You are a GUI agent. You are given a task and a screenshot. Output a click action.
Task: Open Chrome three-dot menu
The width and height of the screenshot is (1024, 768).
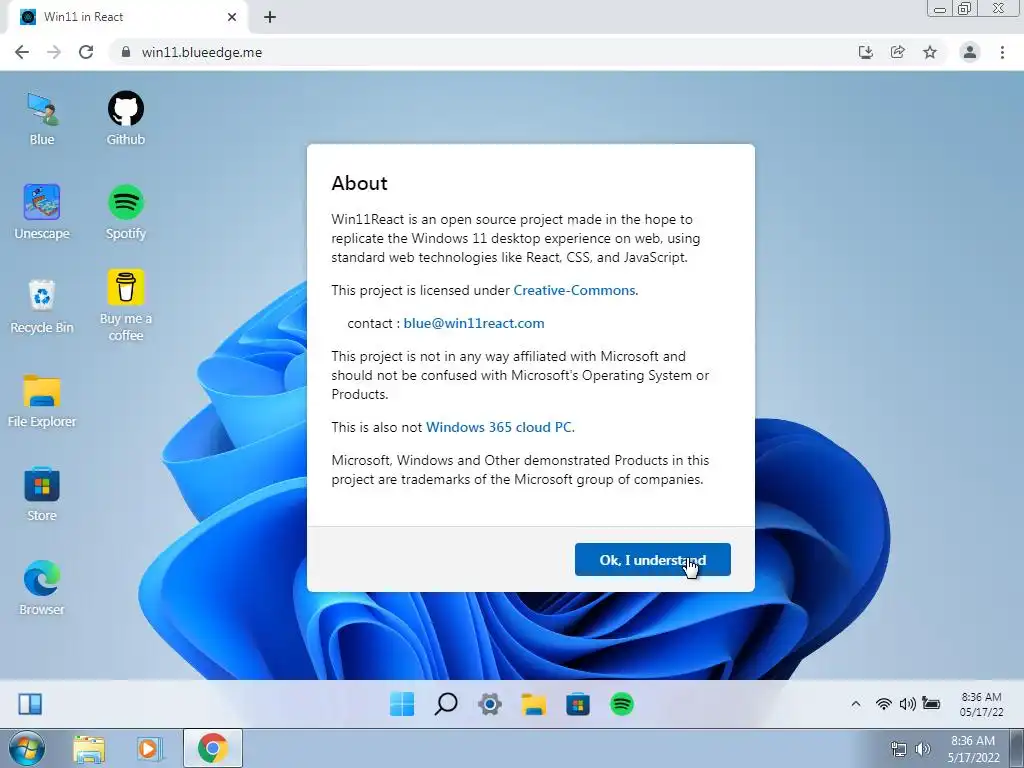tap(1002, 52)
